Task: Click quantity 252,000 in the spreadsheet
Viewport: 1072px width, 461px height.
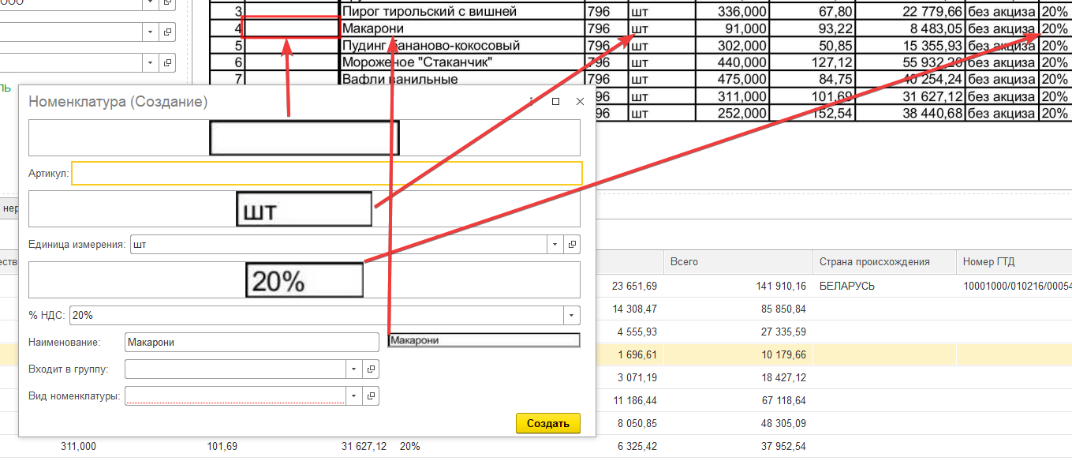Action: pyautogui.click(x=742, y=113)
